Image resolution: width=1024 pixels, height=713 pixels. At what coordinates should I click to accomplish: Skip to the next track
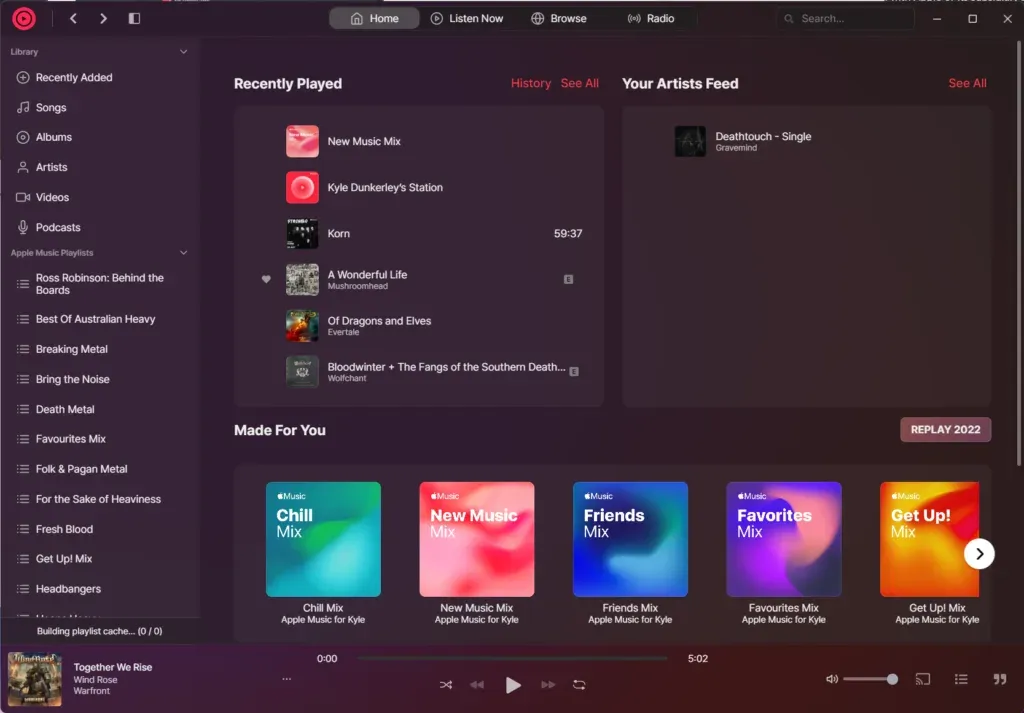click(x=548, y=685)
